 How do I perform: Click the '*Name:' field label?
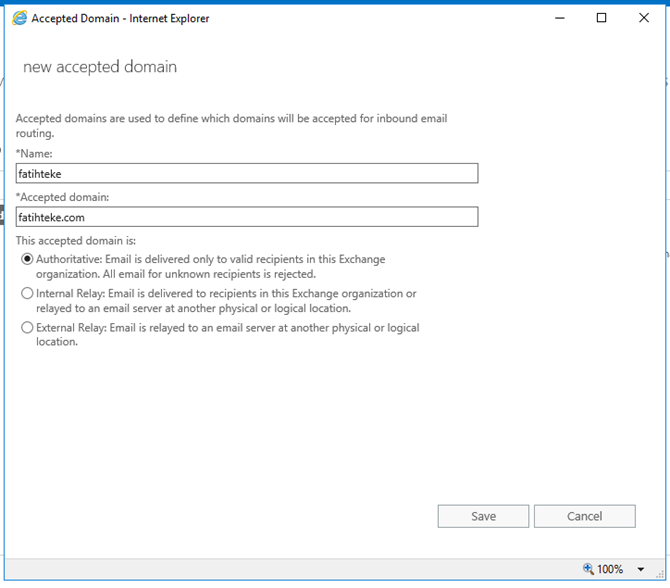(34, 153)
